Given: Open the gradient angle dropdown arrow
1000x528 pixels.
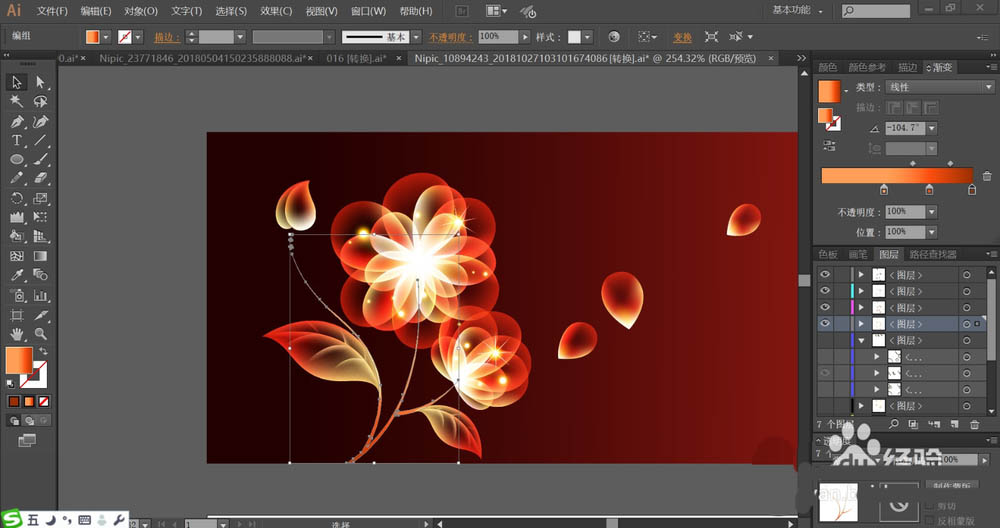Looking at the screenshot, I should click(x=932, y=129).
